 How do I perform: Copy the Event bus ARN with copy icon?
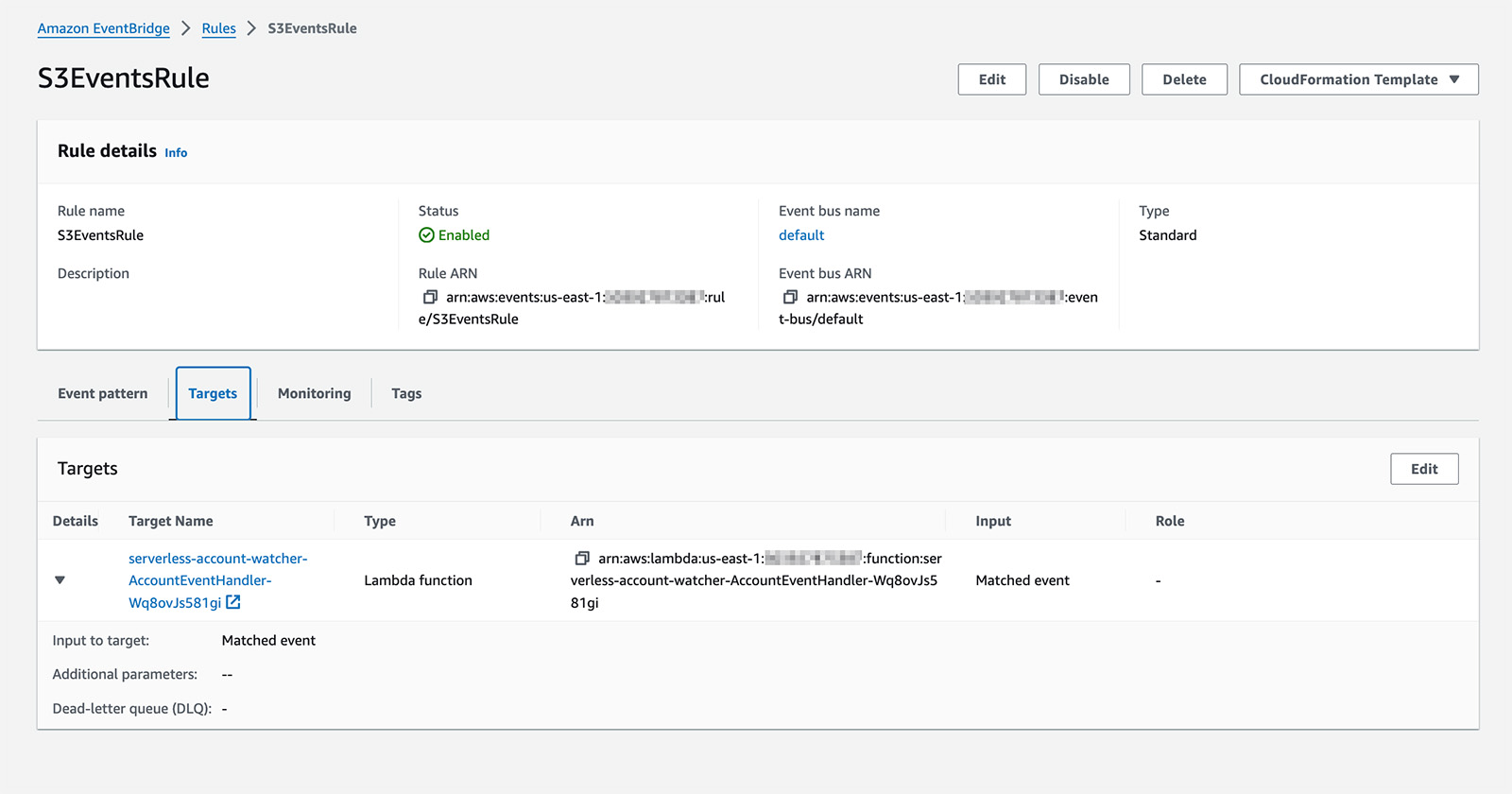[x=790, y=297]
